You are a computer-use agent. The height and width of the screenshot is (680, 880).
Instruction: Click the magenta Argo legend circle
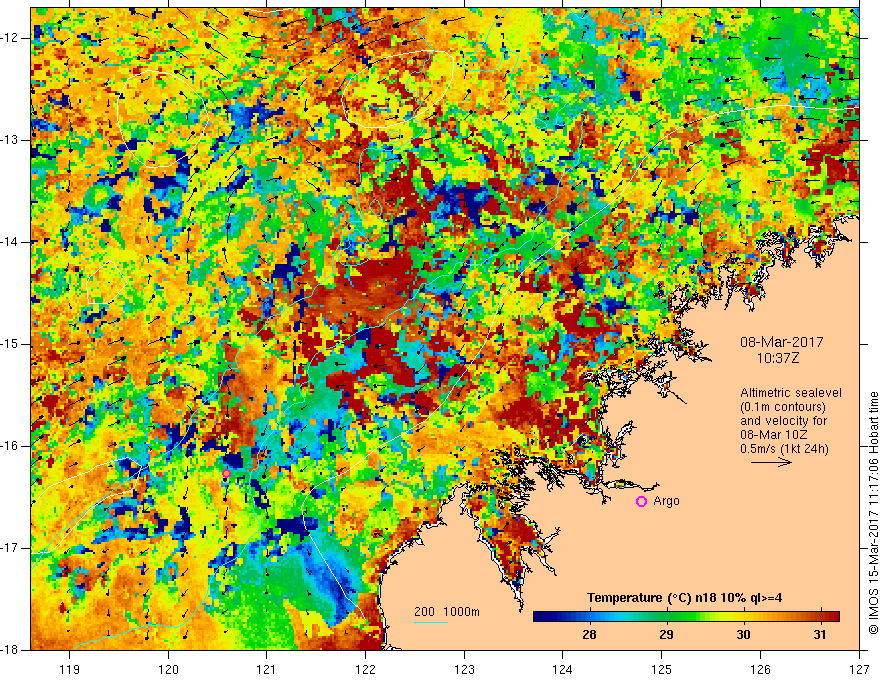click(x=641, y=501)
